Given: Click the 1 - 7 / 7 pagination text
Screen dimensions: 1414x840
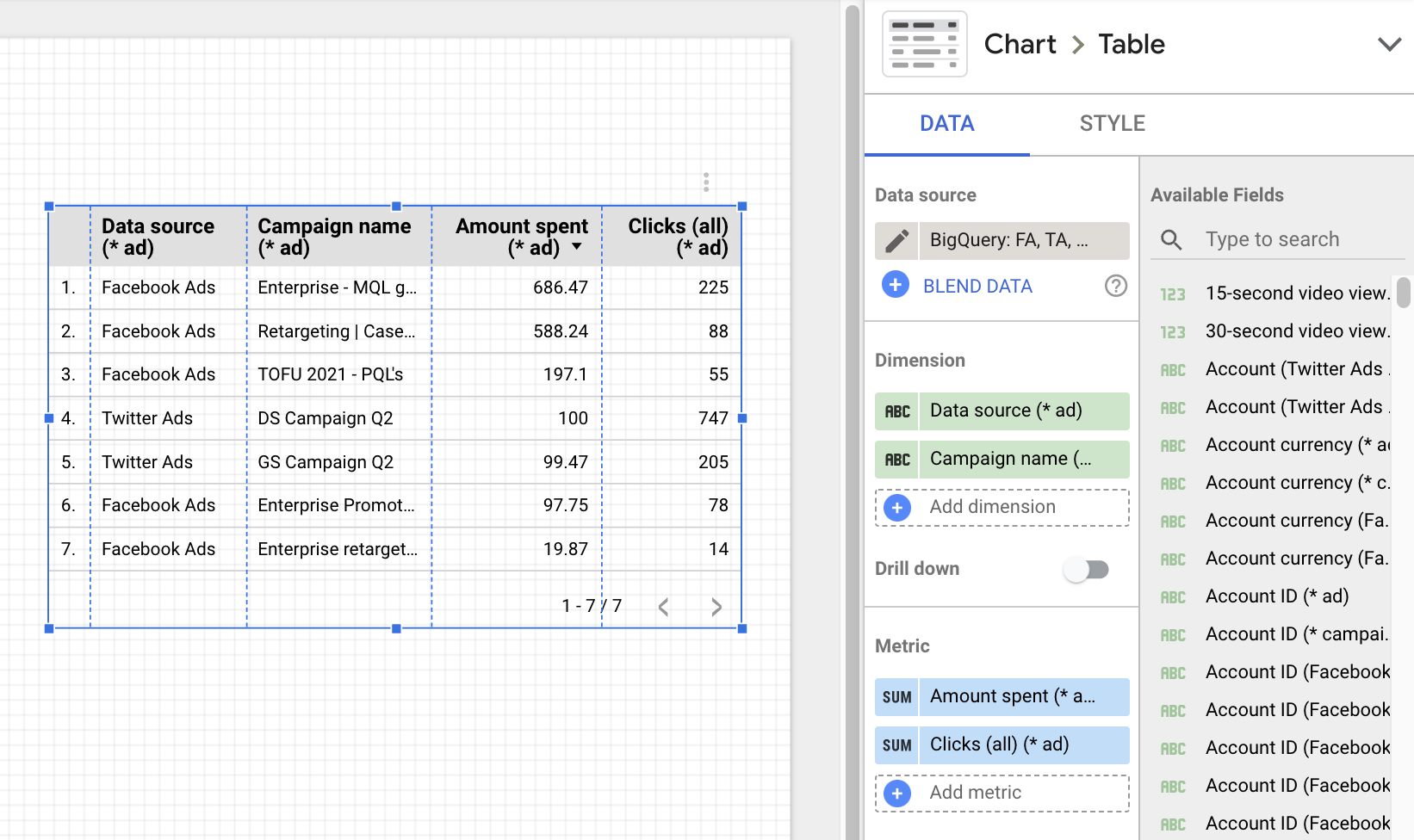Looking at the screenshot, I should [x=592, y=606].
